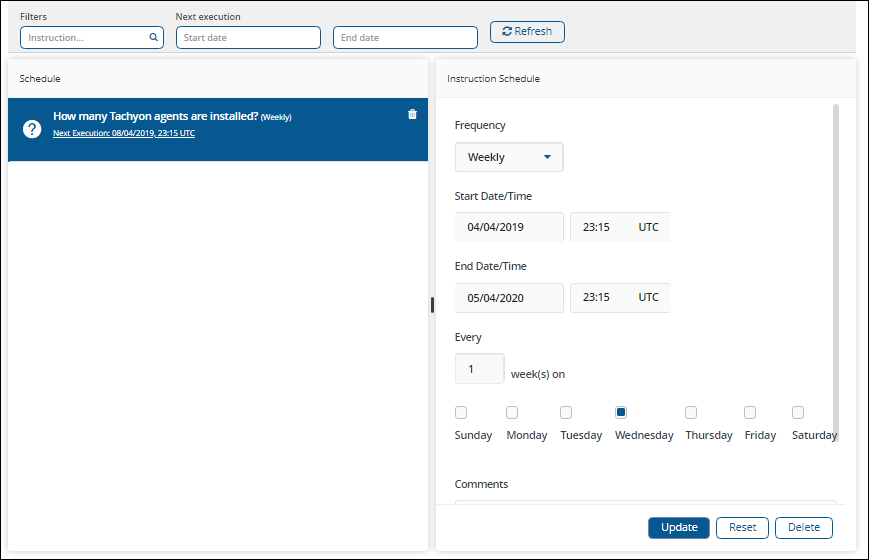Click the Every week(s) number field
The height and width of the screenshot is (560, 869).
pos(479,369)
